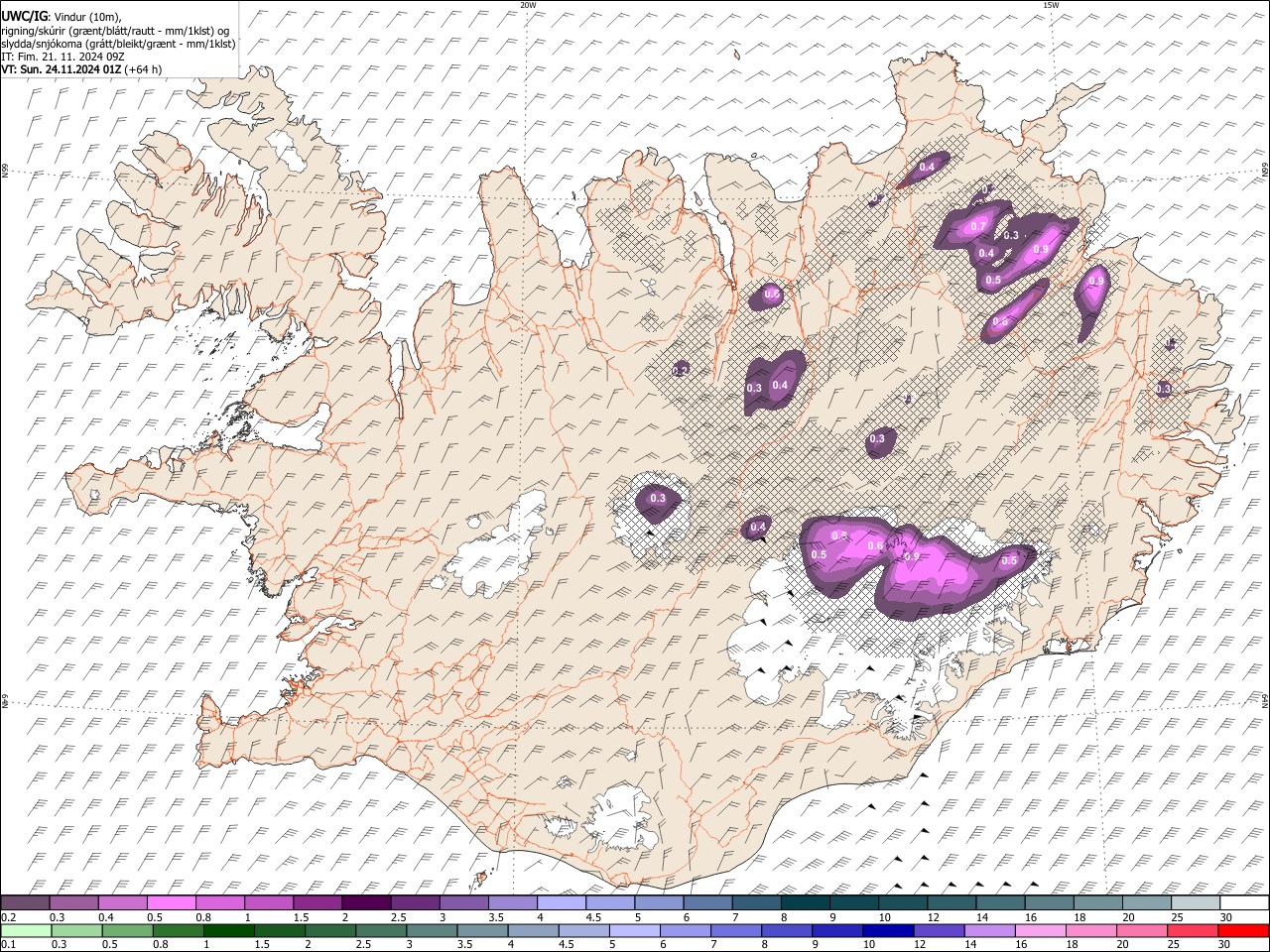Viewport: 1270px width, 952px height.
Task: Pick the lower legend swatch between 0.5 and 0.8
Action: (x=127, y=930)
